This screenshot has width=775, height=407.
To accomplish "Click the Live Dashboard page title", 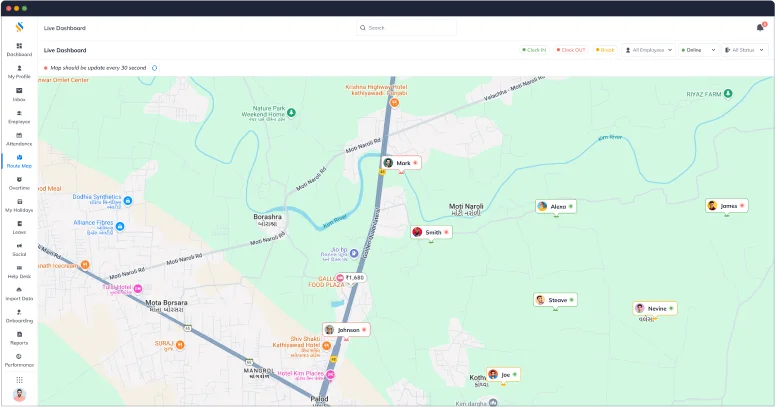I will pyautogui.click(x=65, y=50).
